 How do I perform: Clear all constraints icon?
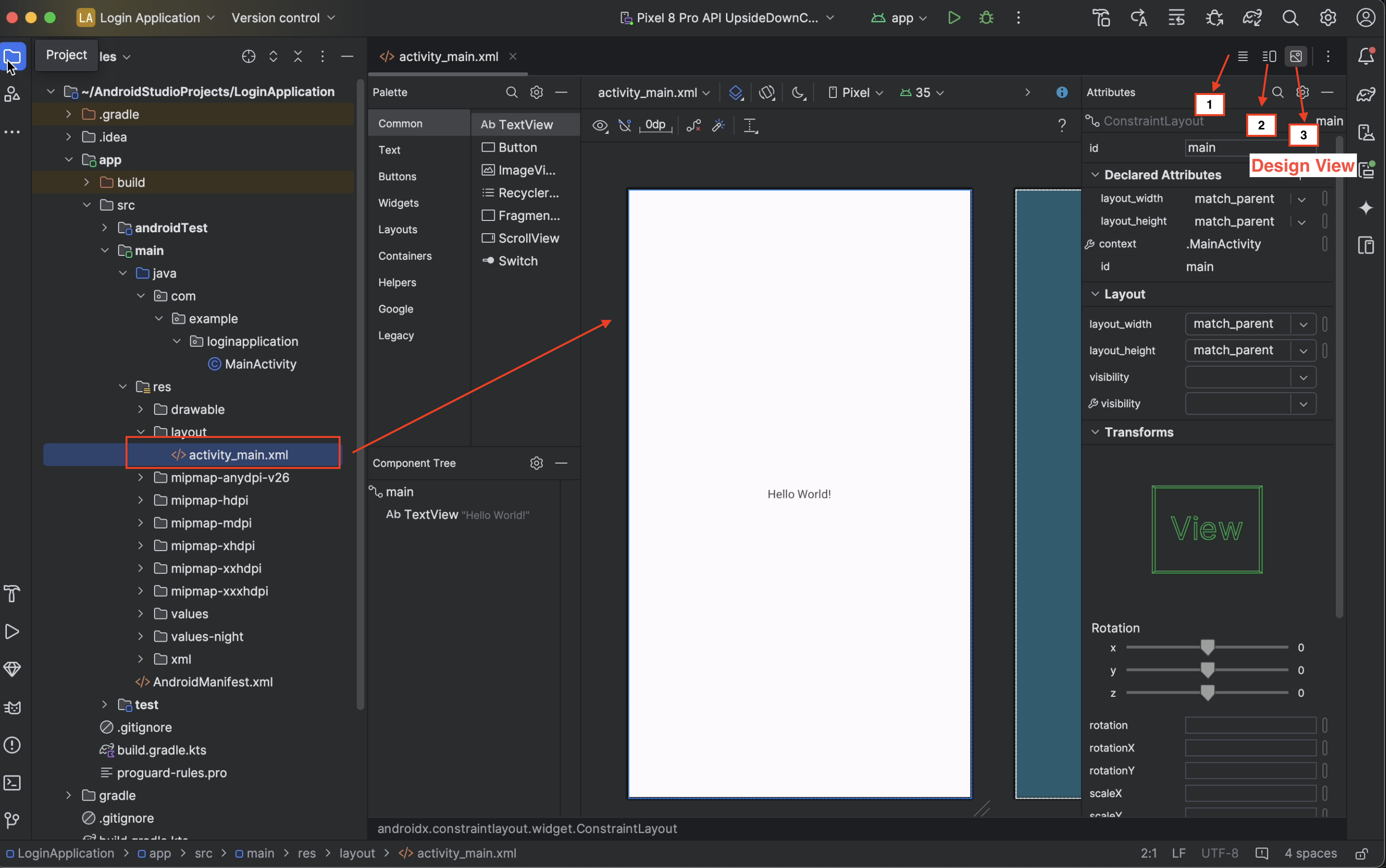pyautogui.click(x=693, y=125)
